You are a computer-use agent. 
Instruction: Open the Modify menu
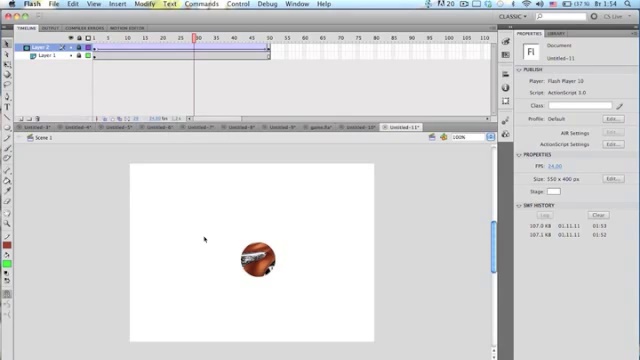coord(144,4)
